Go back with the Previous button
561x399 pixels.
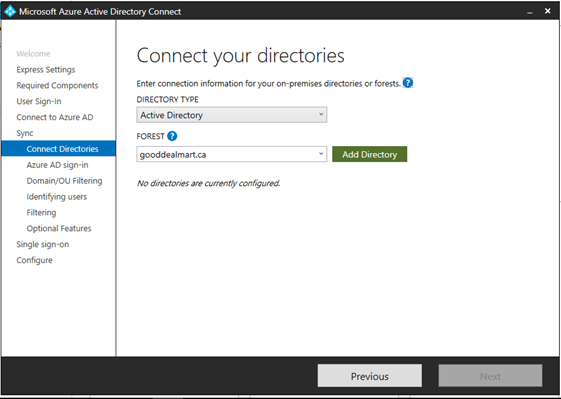pos(370,376)
